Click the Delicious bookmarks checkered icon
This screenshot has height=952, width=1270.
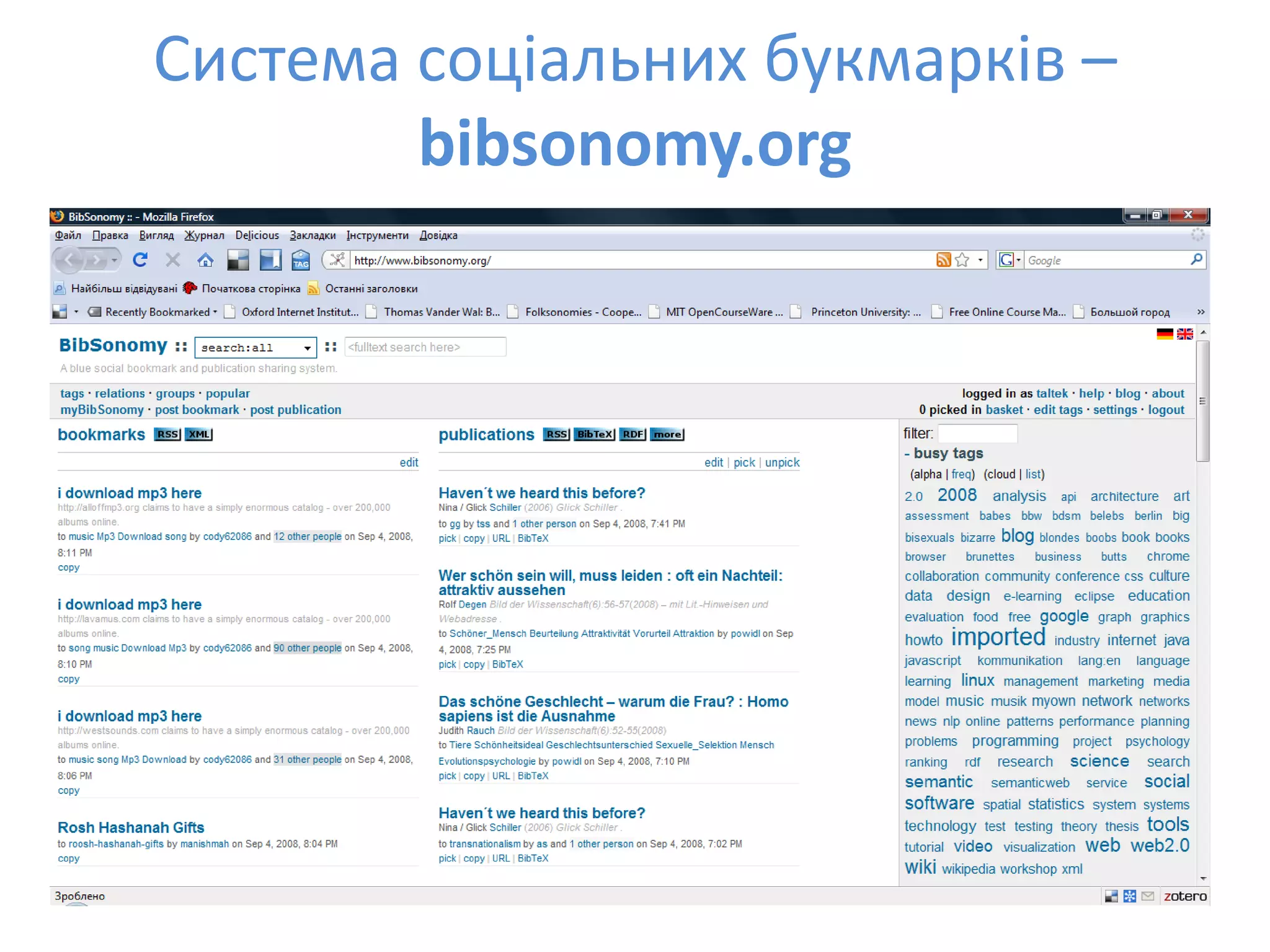click(x=238, y=260)
